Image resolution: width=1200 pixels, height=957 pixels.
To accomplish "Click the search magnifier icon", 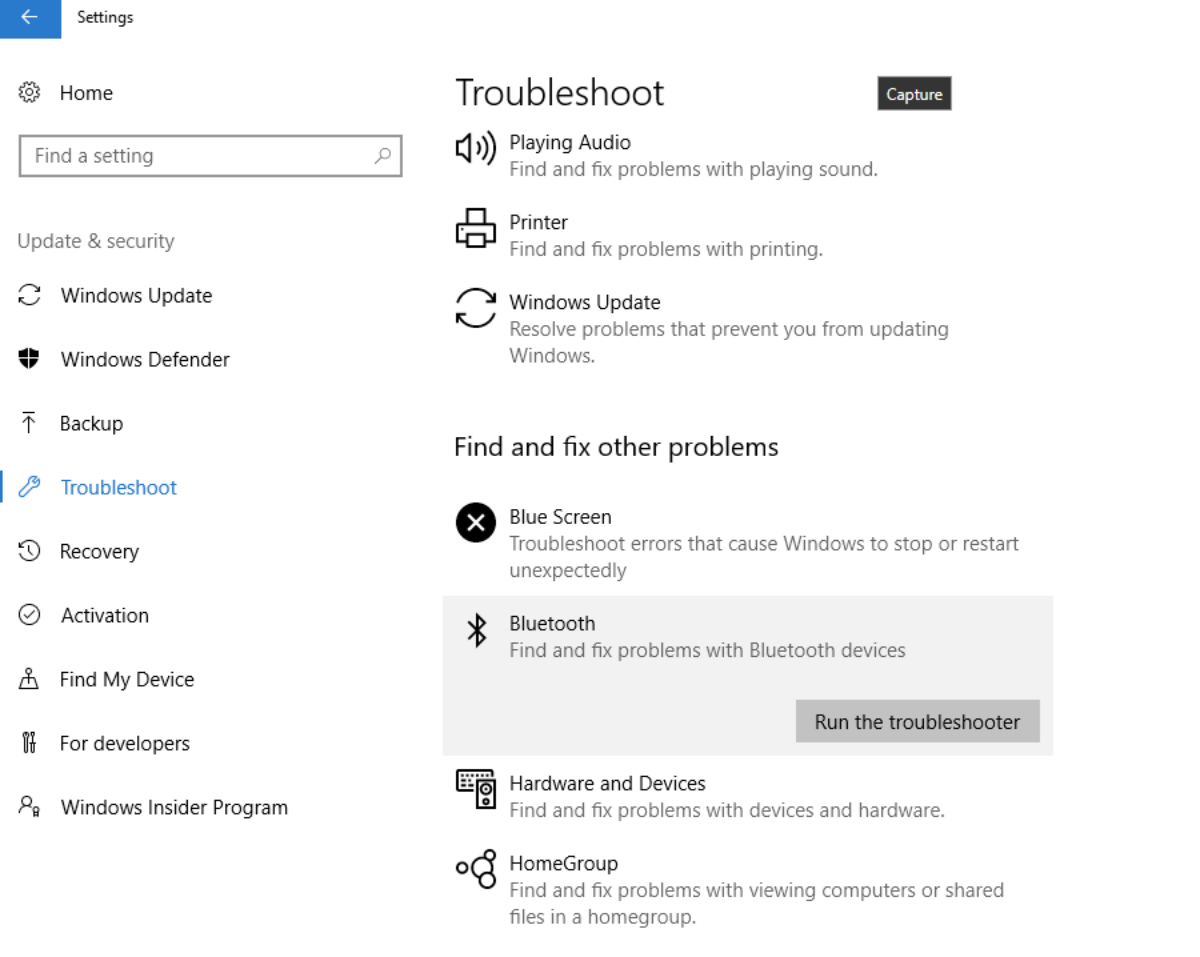I will coord(382,156).
